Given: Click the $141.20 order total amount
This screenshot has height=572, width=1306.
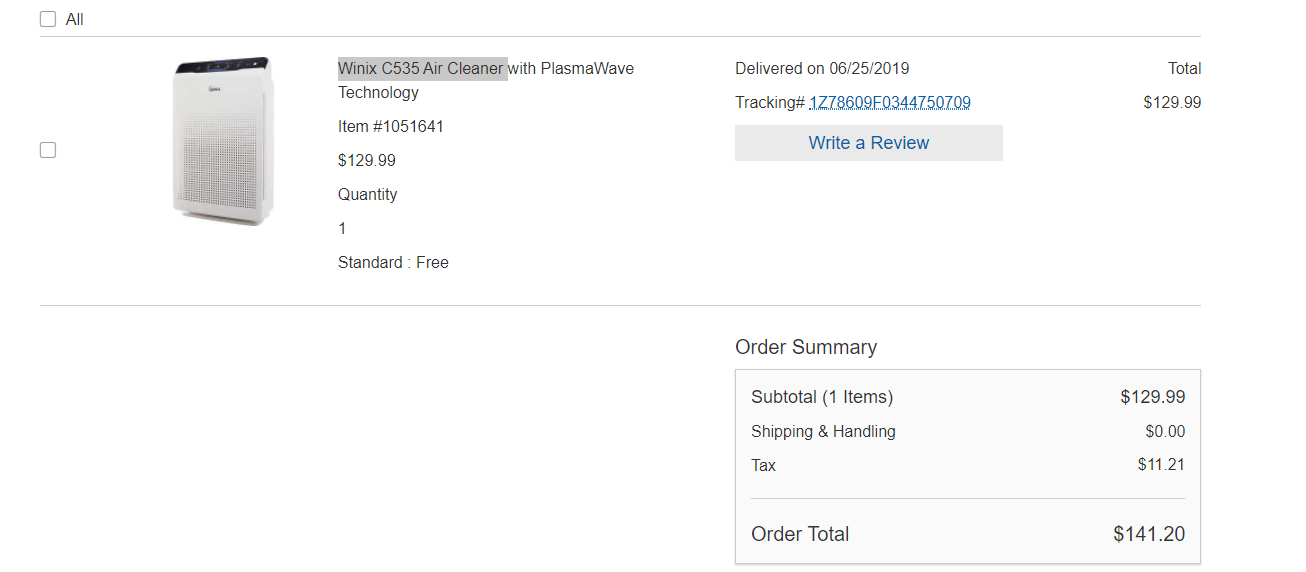Looking at the screenshot, I should (1149, 535).
